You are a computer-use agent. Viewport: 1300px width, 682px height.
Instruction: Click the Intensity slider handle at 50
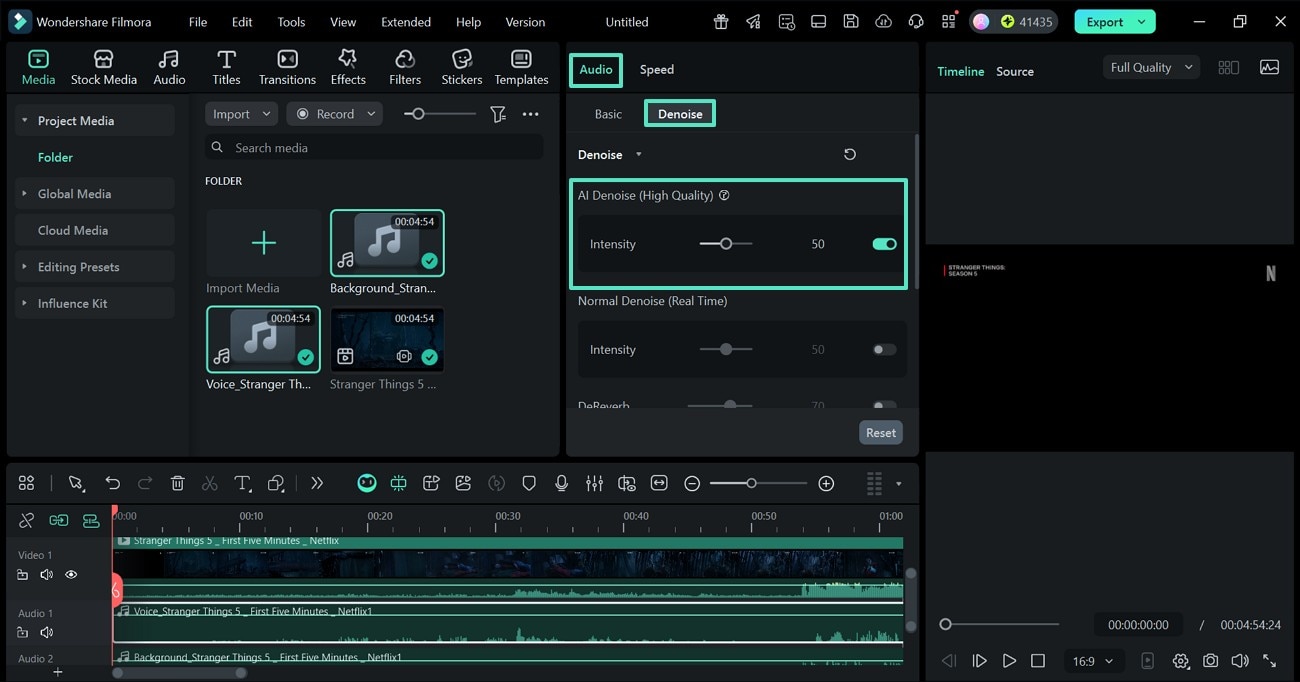point(725,243)
